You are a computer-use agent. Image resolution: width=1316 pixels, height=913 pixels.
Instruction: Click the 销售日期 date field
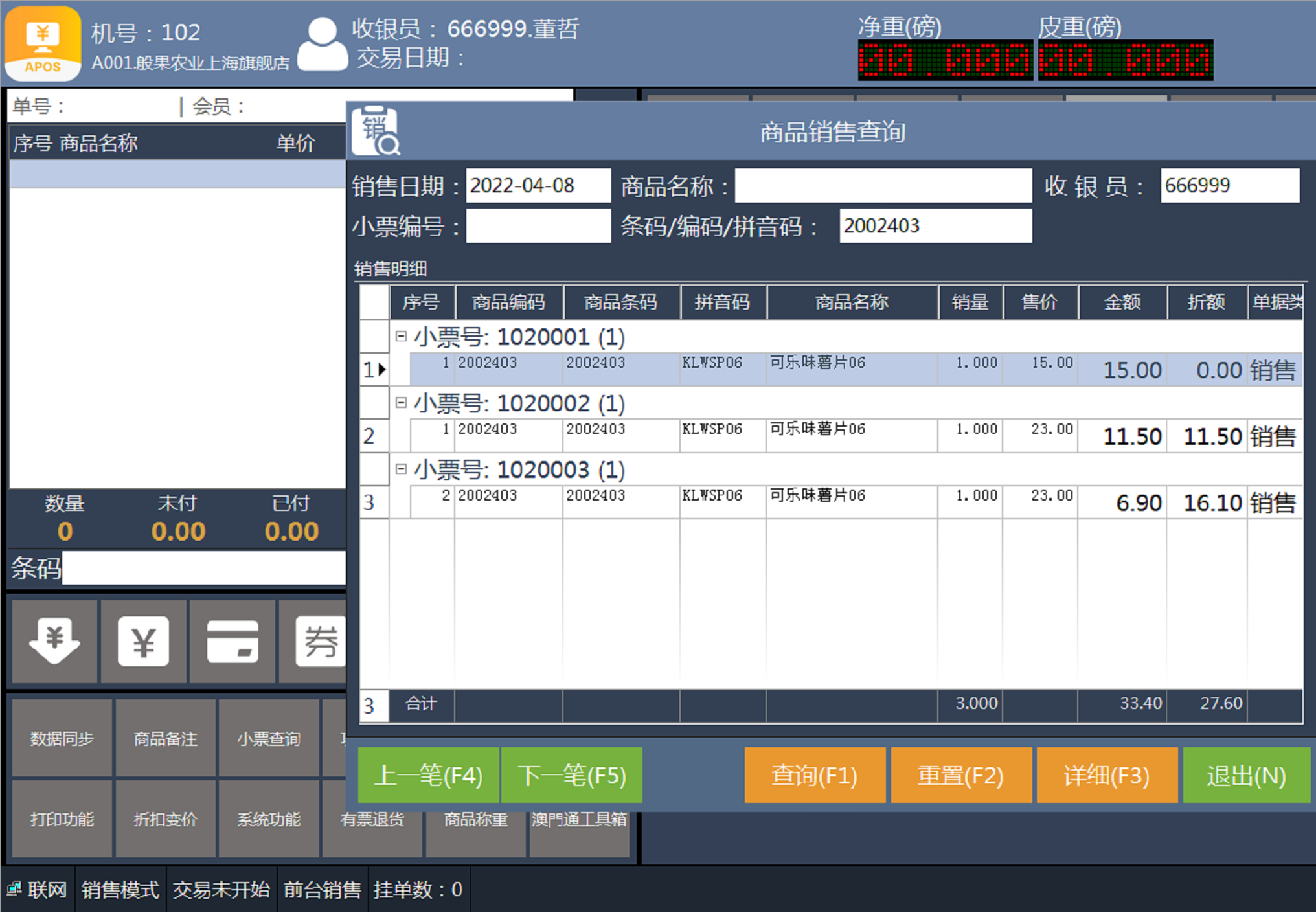click(x=537, y=186)
